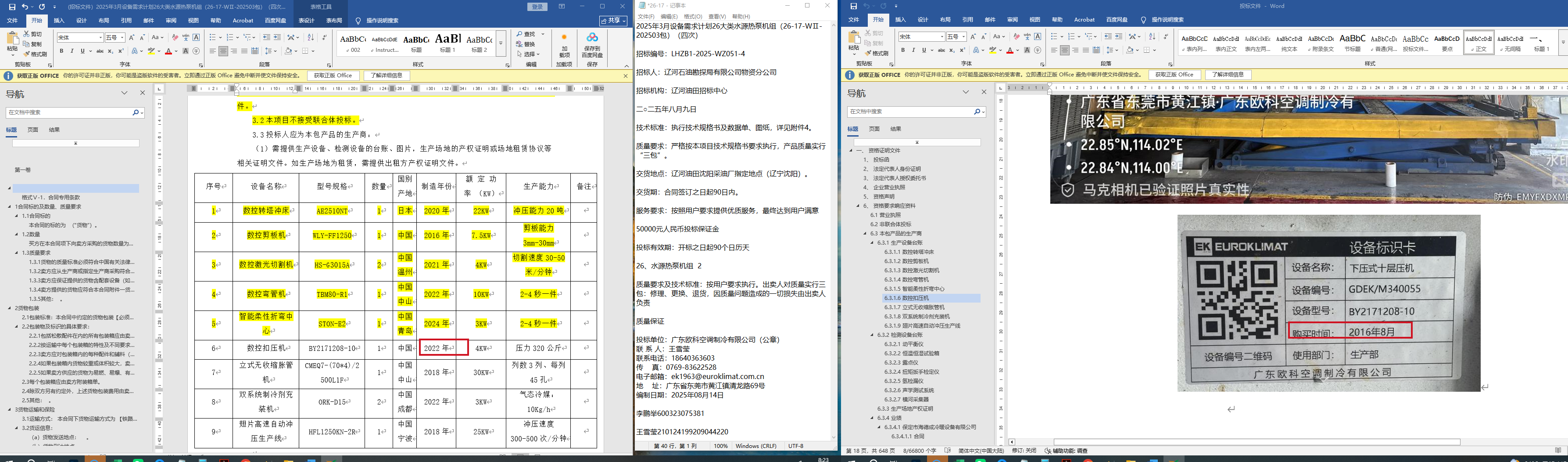Click the 共享 share button in left Word
The width and height of the screenshot is (1568, 462).
pos(613,21)
